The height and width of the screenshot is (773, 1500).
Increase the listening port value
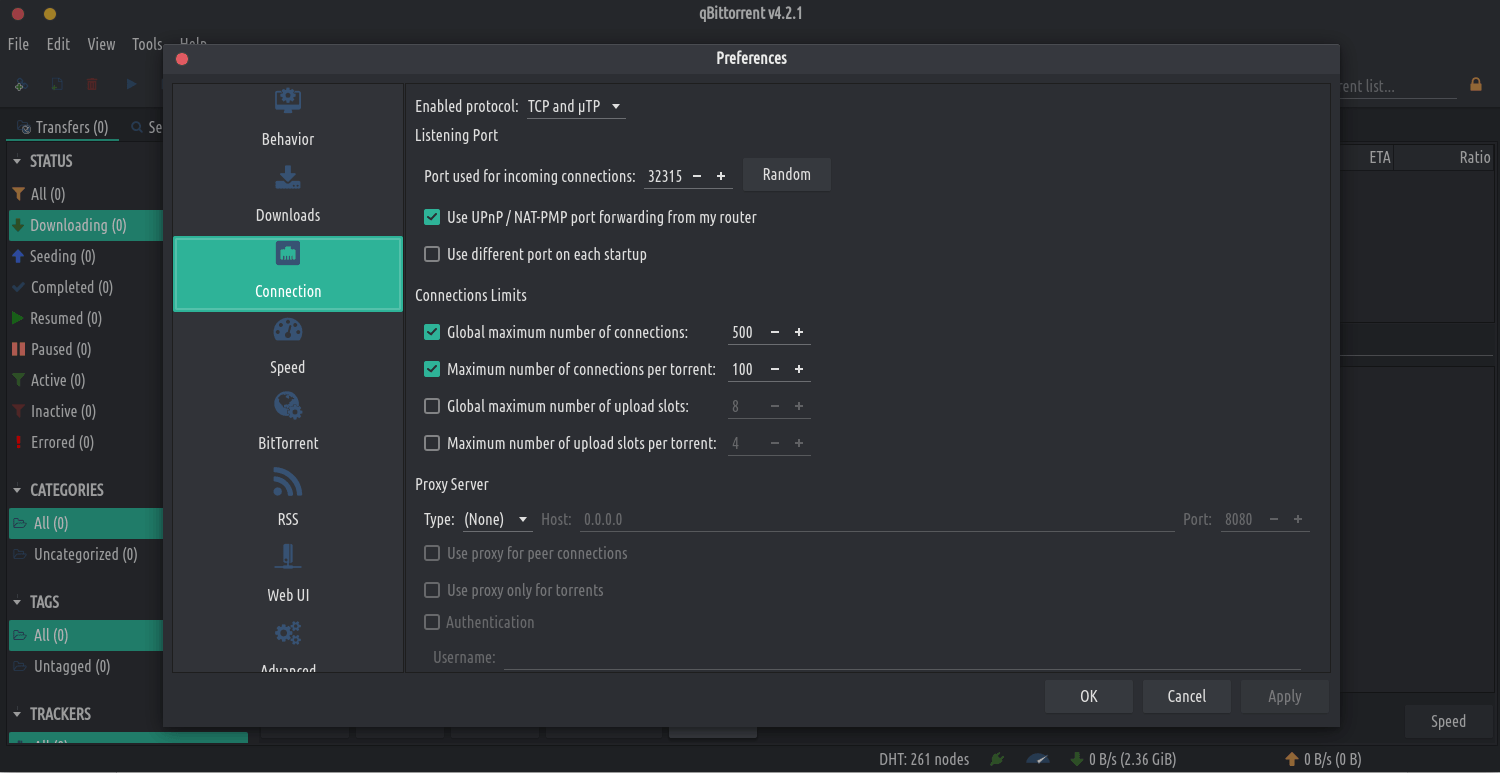[721, 176]
